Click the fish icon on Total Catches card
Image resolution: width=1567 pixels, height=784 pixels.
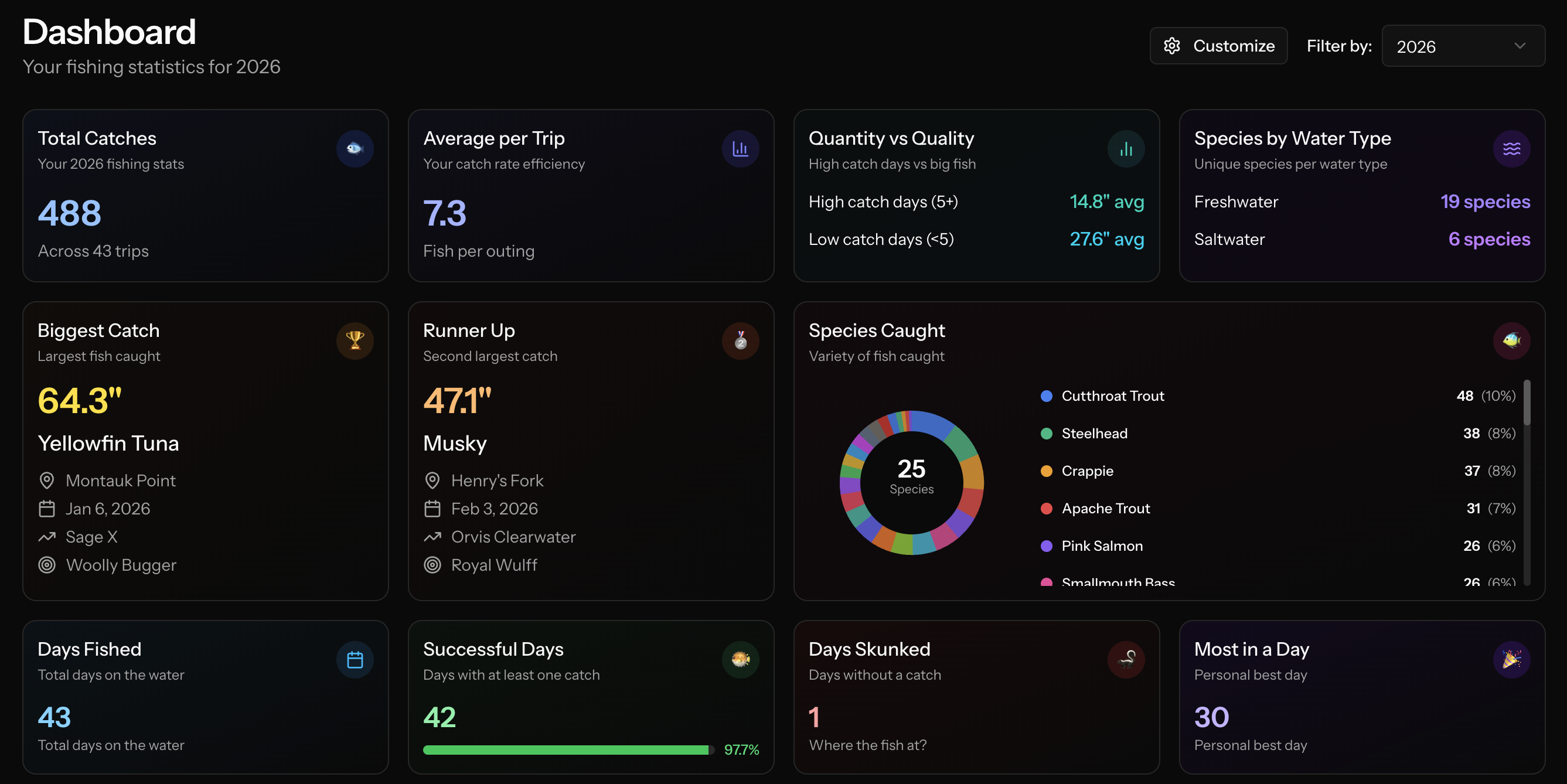(x=355, y=148)
